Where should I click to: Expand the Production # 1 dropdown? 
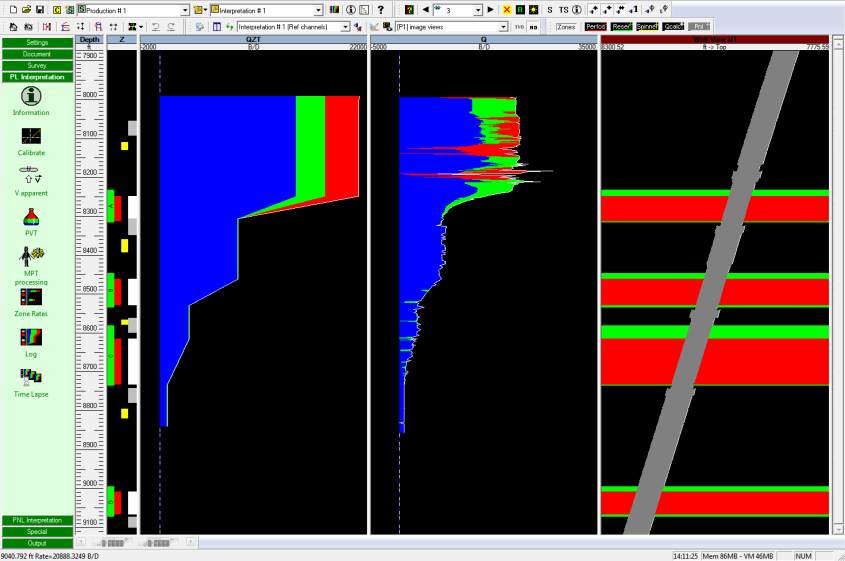[184, 9]
